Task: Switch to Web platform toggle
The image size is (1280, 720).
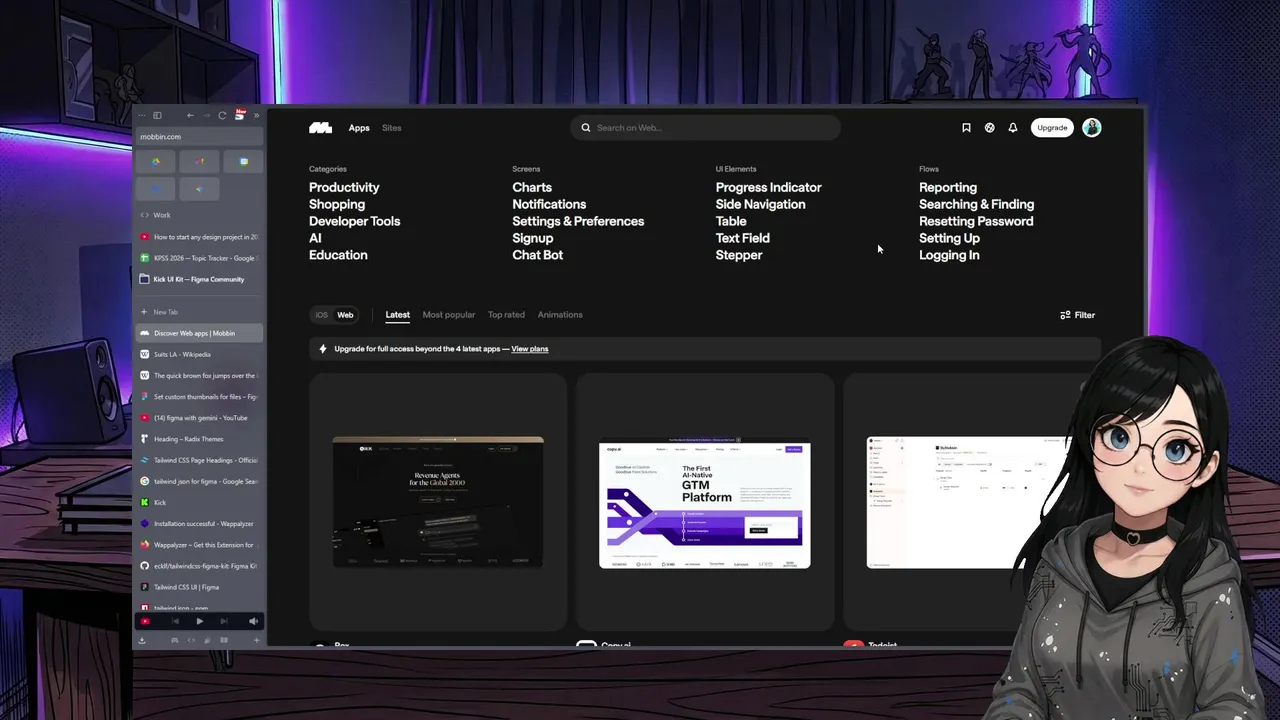Action: (x=345, y=315)
